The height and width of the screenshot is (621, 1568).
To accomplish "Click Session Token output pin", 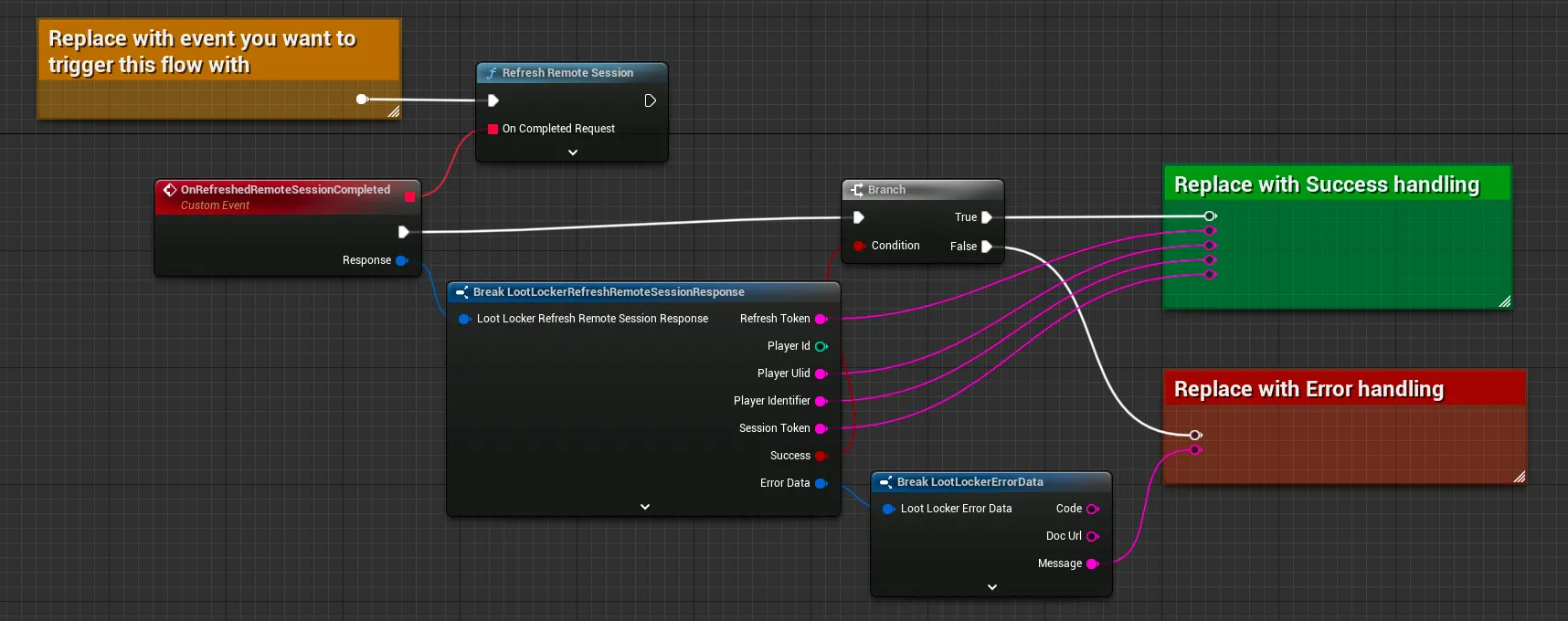I will (821, 428).
